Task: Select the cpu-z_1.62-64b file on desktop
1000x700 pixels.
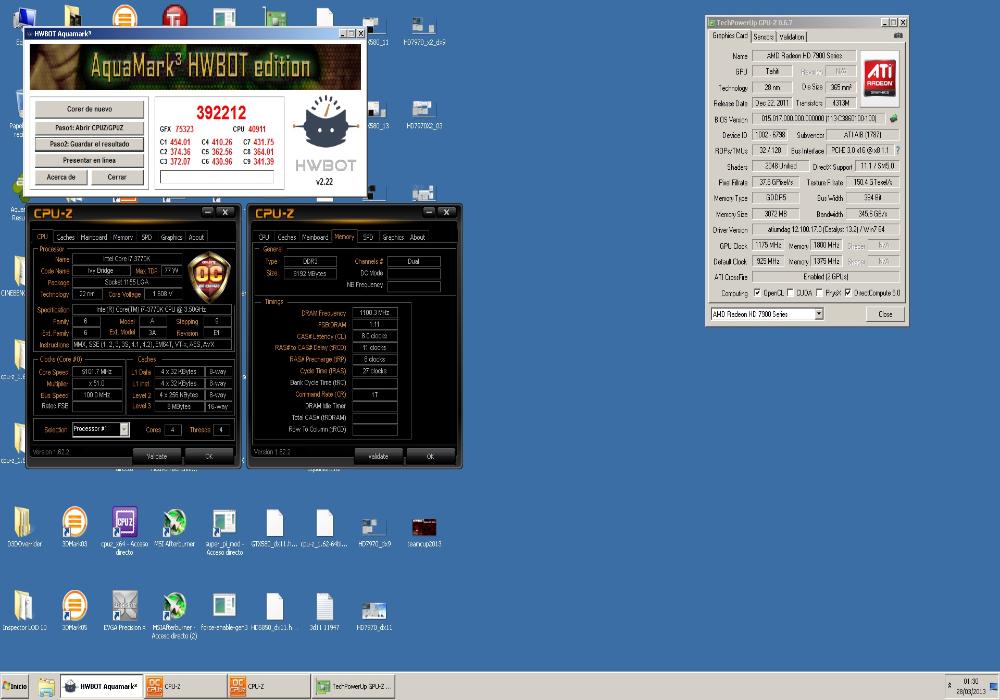Action: (325, 527)
